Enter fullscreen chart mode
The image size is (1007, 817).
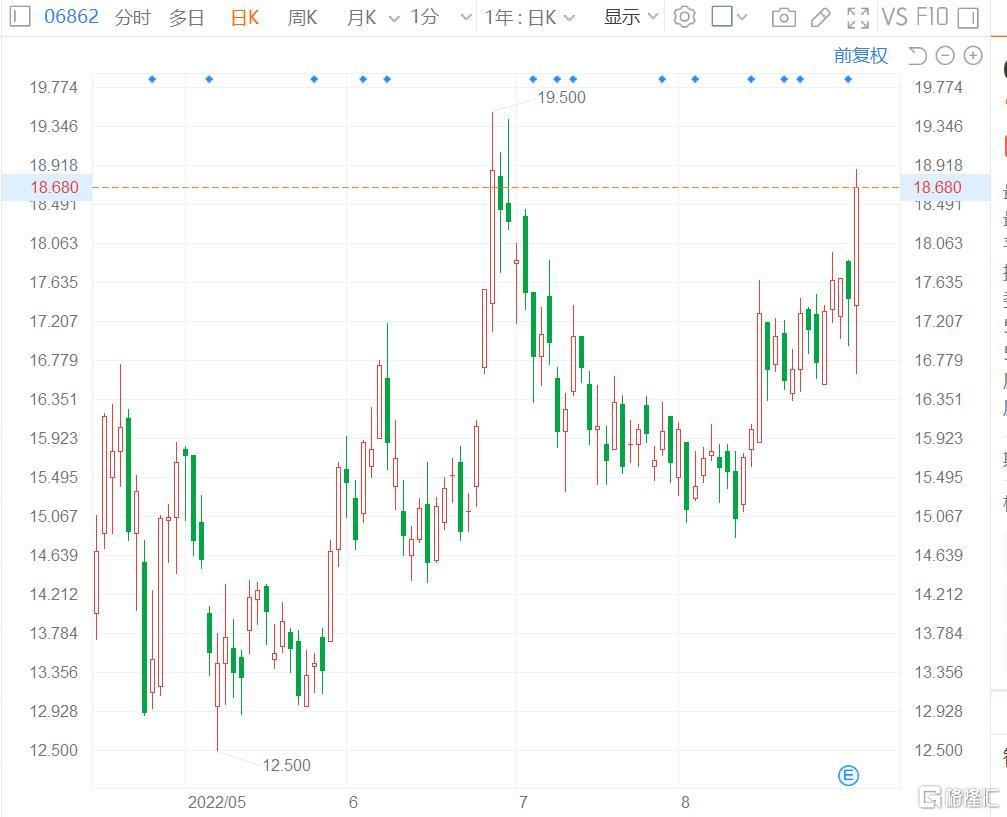coord(857,17)
